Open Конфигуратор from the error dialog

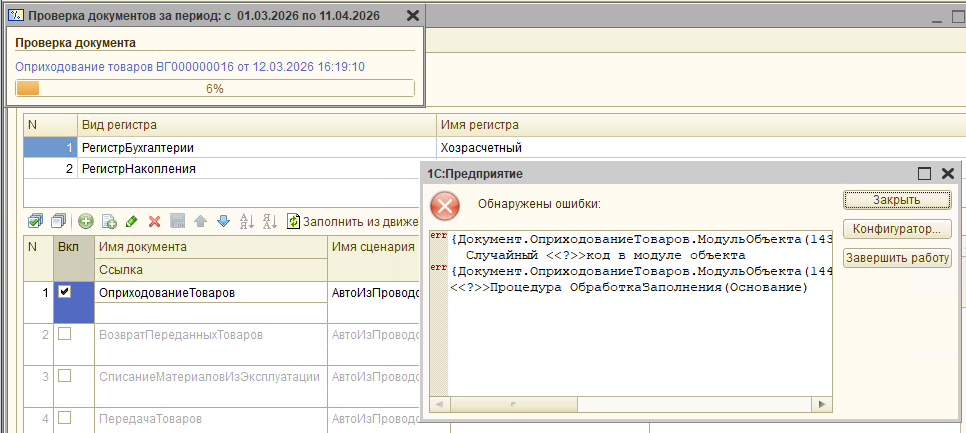[897, 229]
